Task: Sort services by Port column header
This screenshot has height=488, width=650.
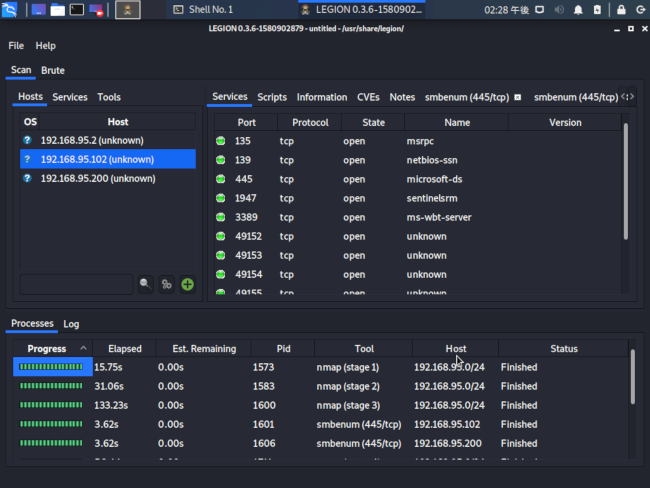Action: coord(247,122)
